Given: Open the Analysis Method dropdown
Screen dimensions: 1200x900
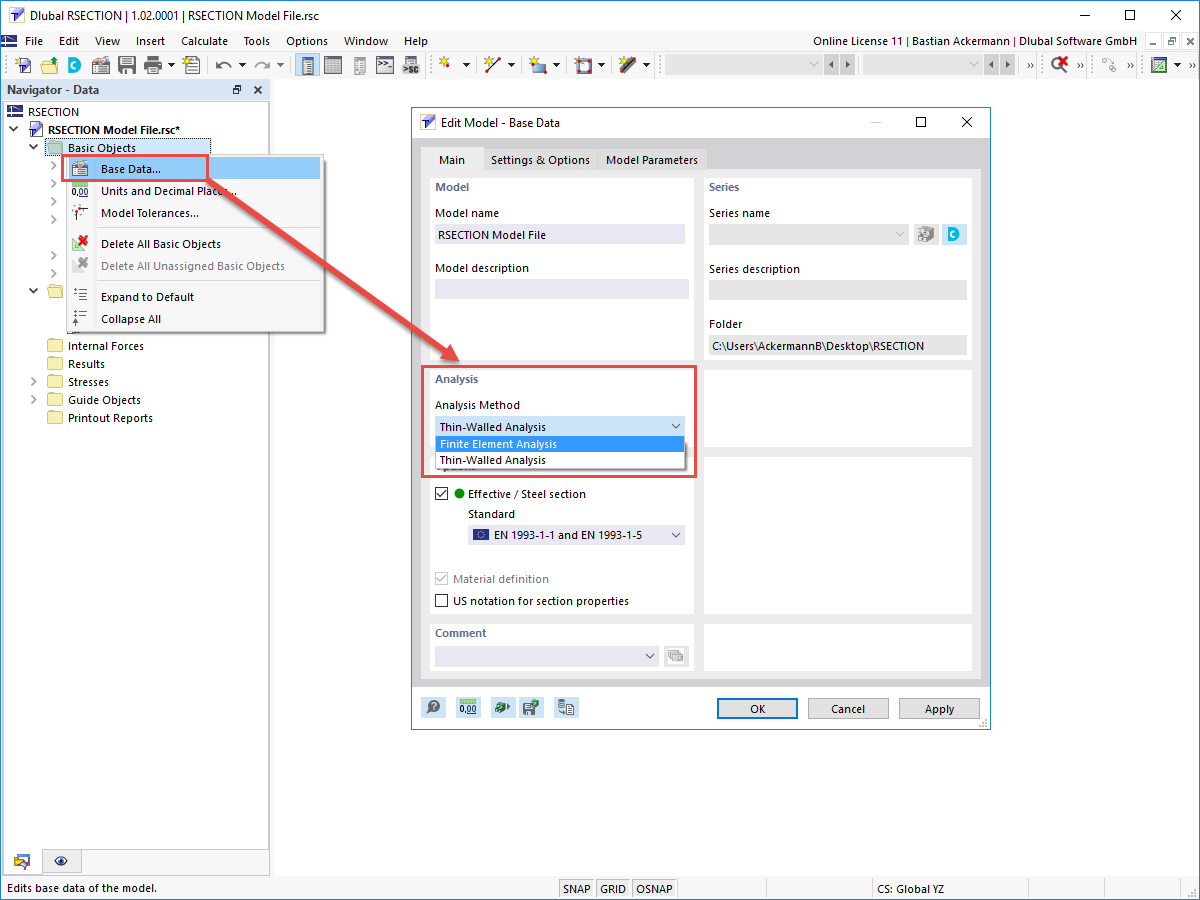Looking at the screenshot, I should coord(560,427).
